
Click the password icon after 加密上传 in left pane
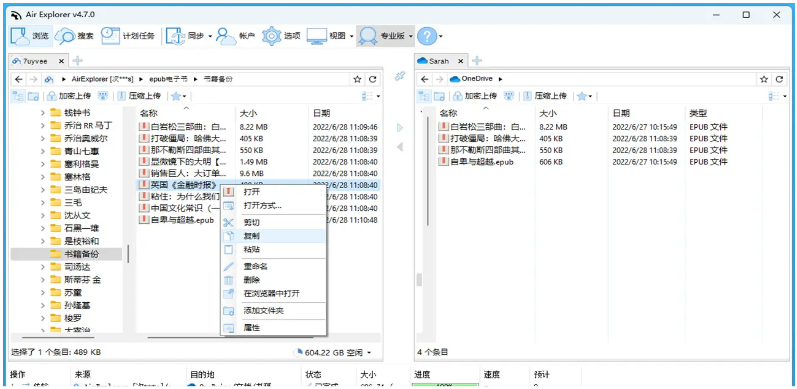coord(103,96)
